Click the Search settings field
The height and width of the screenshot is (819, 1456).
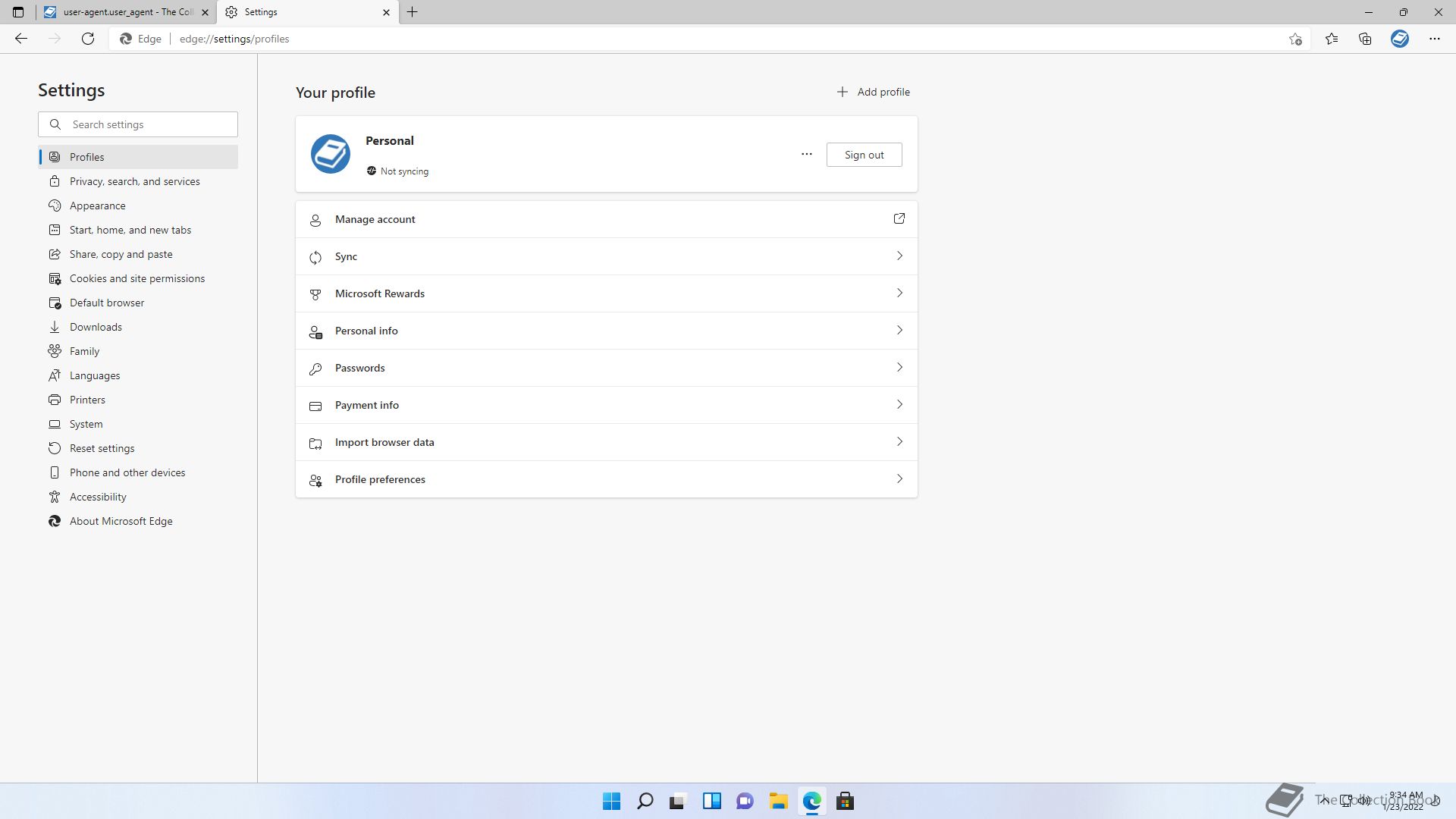tap(138, 124)
